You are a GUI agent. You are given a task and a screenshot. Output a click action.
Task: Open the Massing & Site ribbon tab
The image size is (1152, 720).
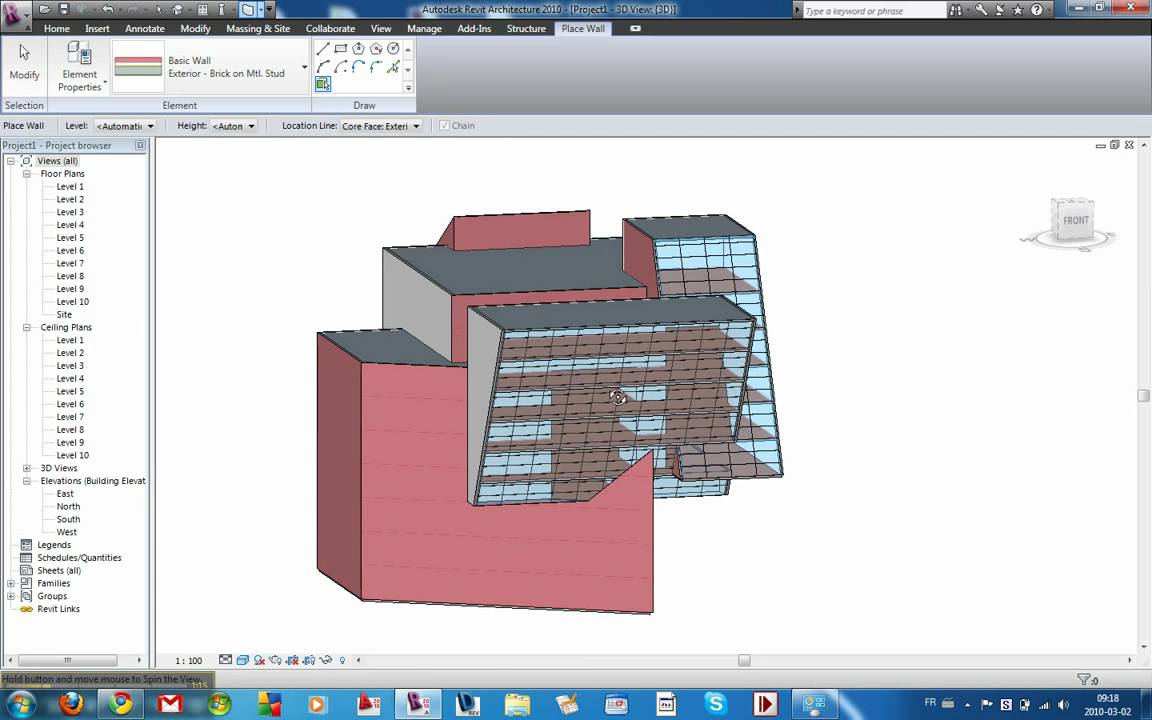(258, 29)
